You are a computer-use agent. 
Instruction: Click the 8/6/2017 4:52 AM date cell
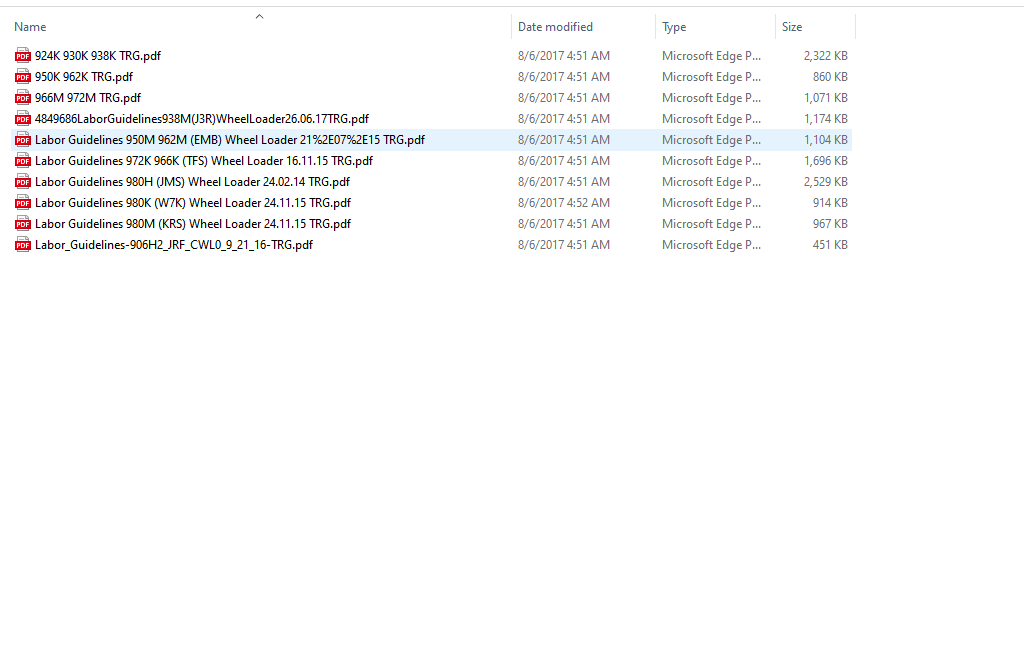pyautogui.click(x=564, y=202)
